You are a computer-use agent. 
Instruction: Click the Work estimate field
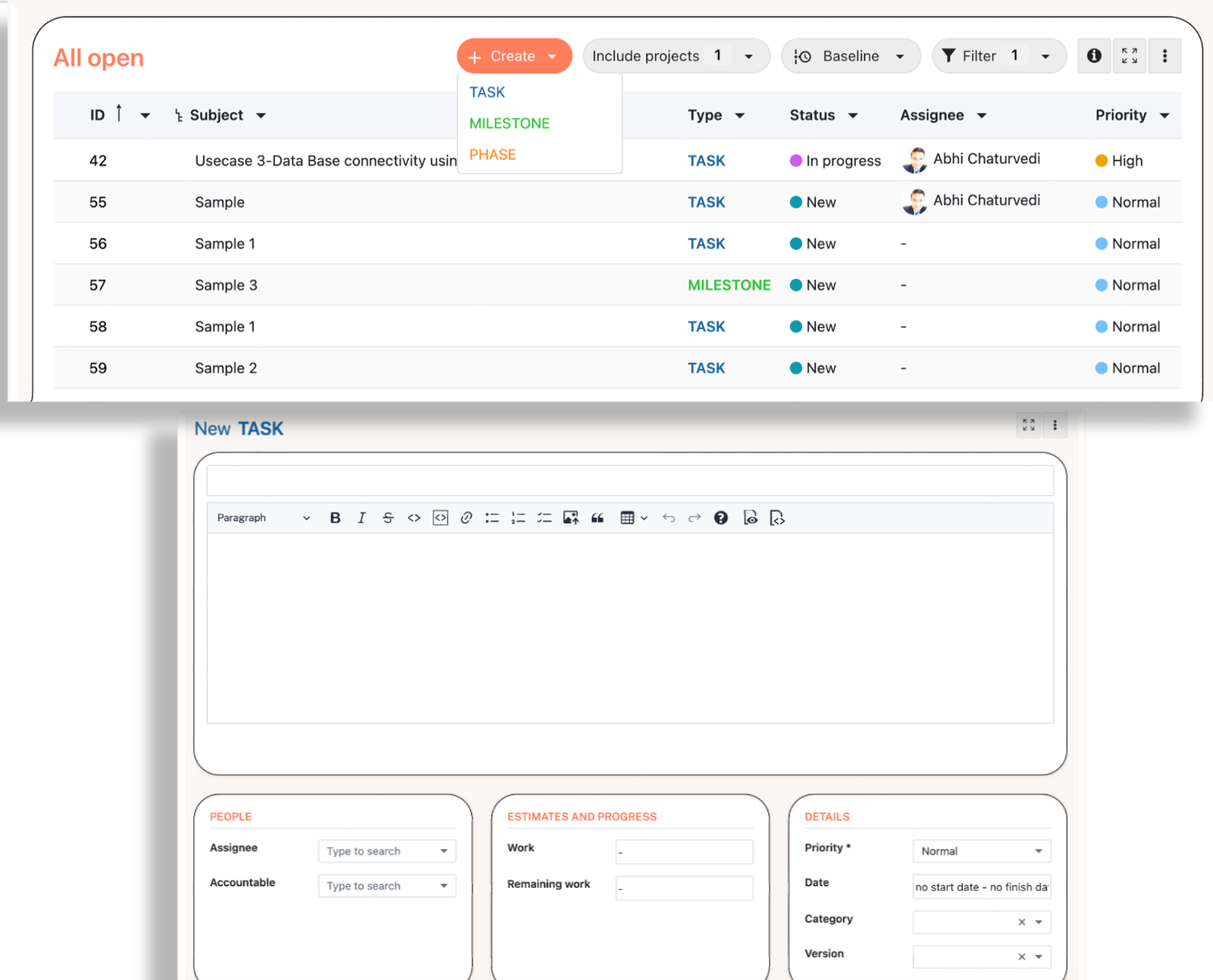tap(685, 852)
